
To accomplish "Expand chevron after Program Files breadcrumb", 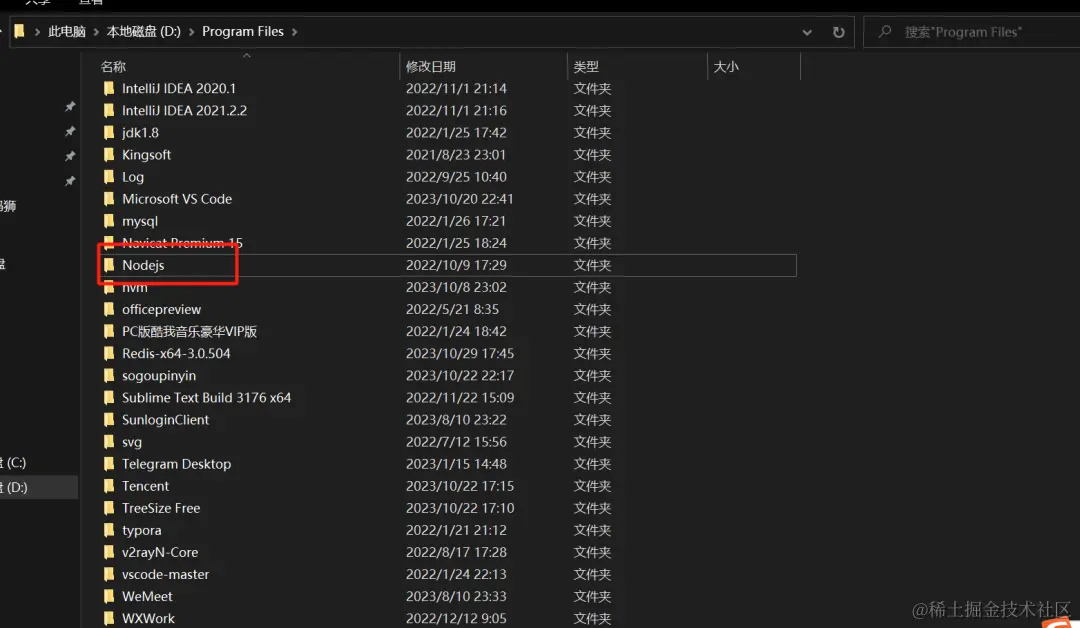I will (x=294, y=32).
